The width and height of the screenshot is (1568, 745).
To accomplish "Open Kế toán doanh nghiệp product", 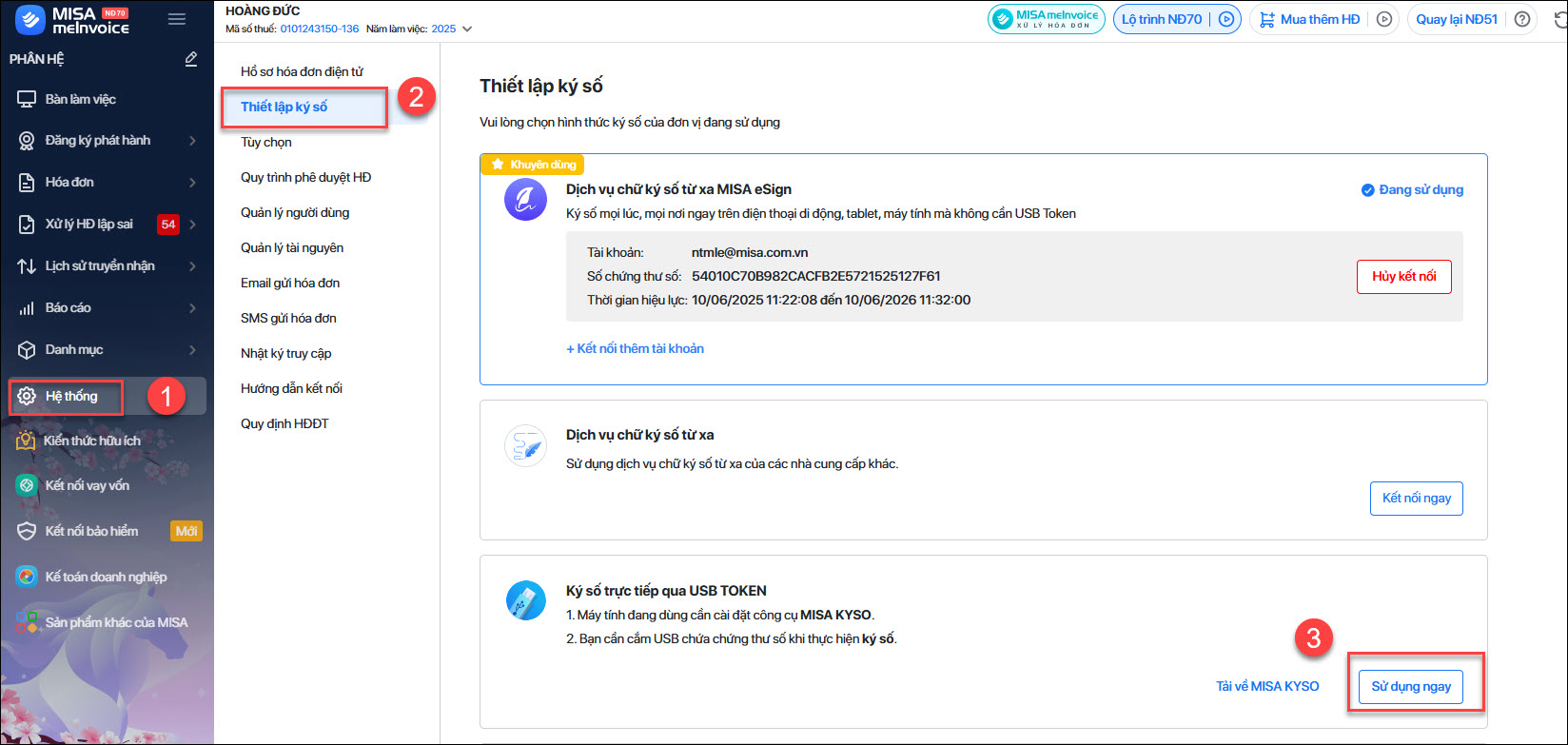I will click(106, 577).
